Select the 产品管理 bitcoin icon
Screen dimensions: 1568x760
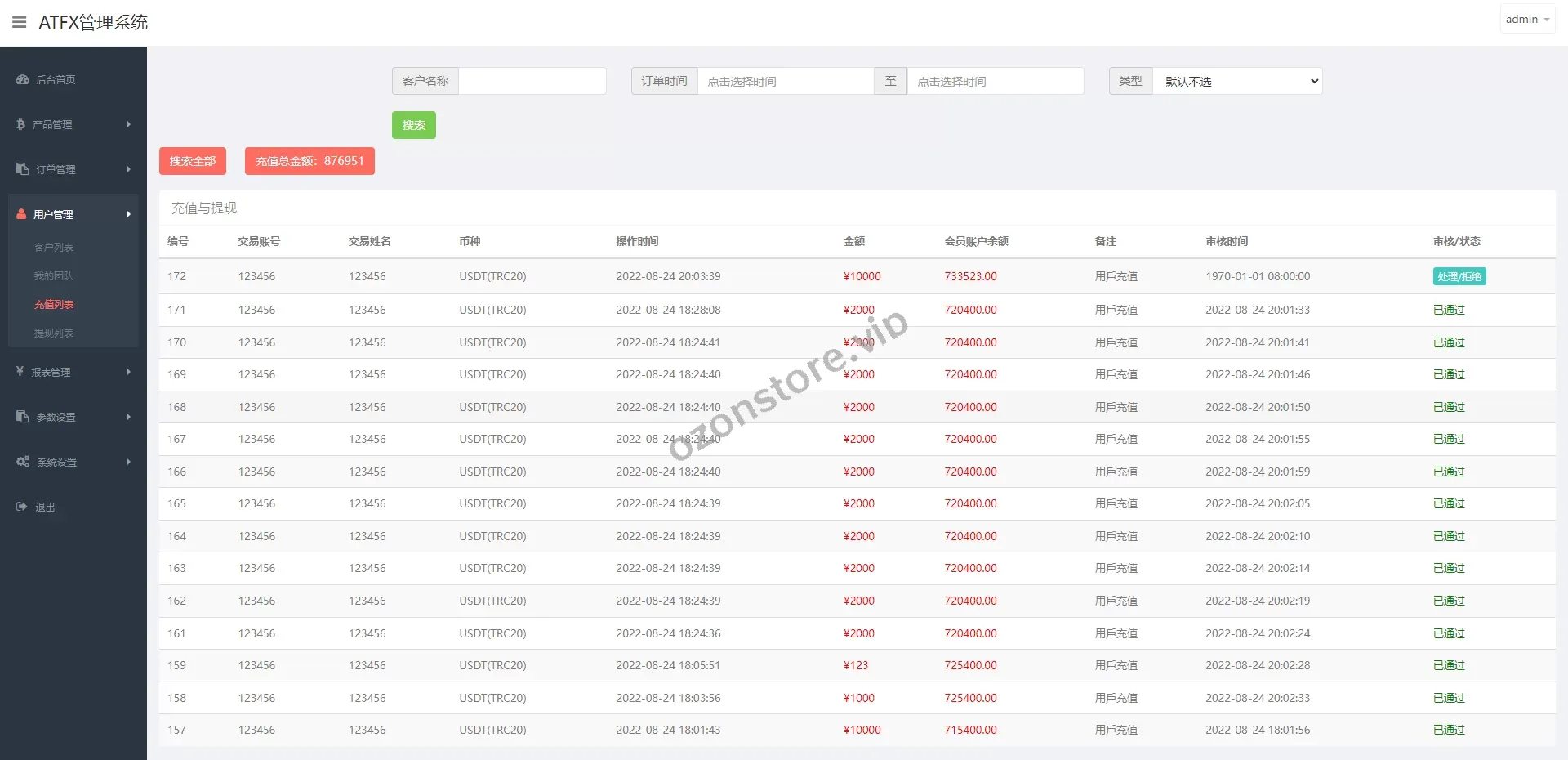20,124
